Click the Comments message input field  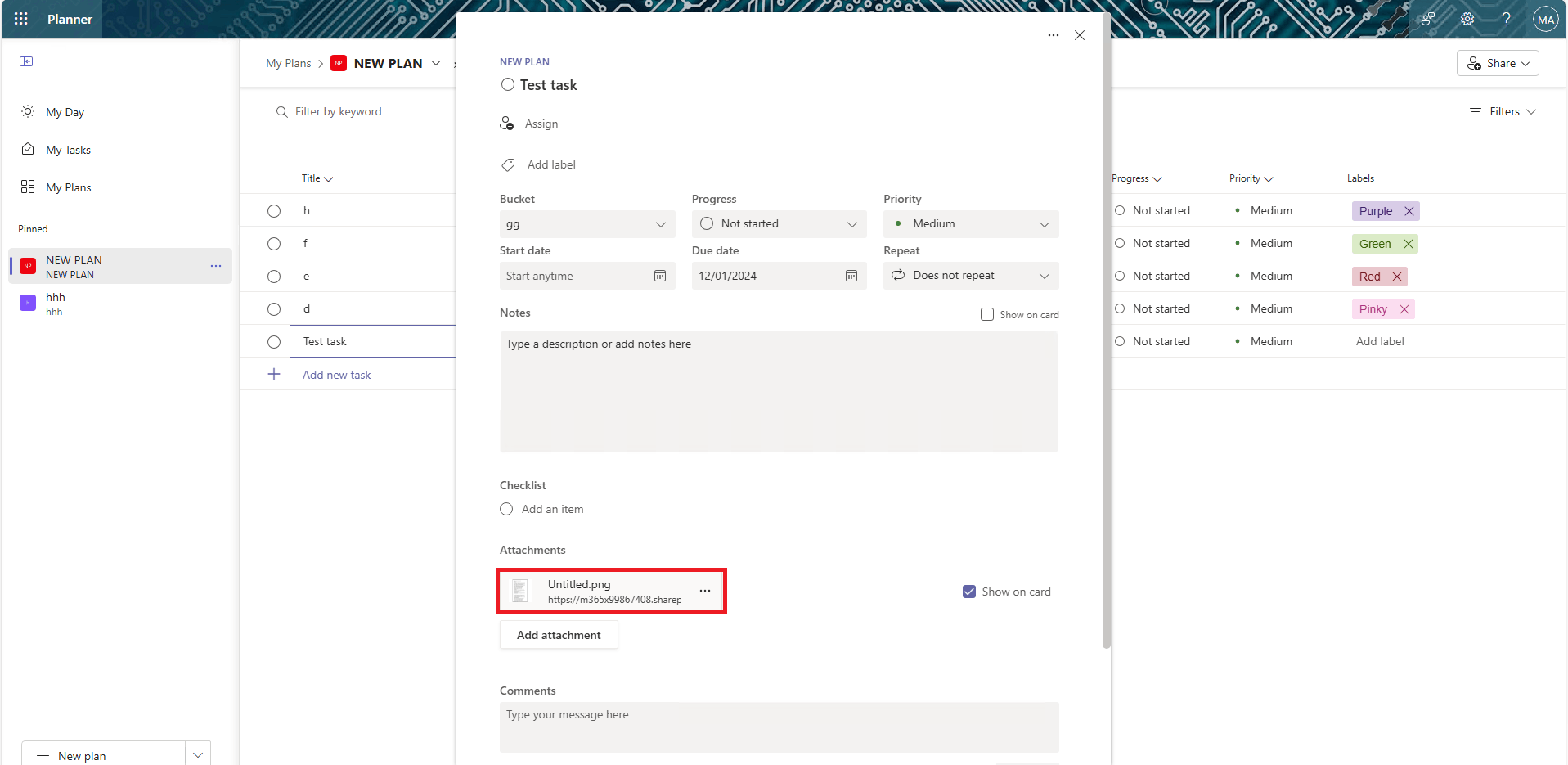(778, 727)
